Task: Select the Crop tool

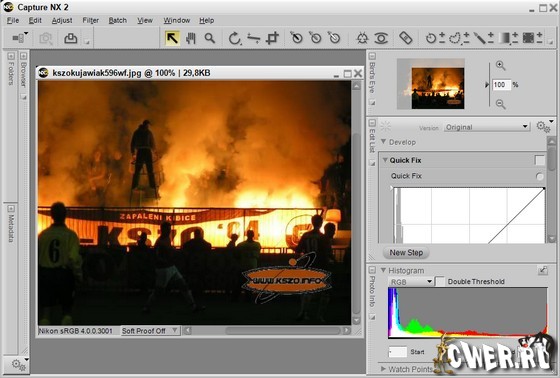Action: tap(272, 38)
